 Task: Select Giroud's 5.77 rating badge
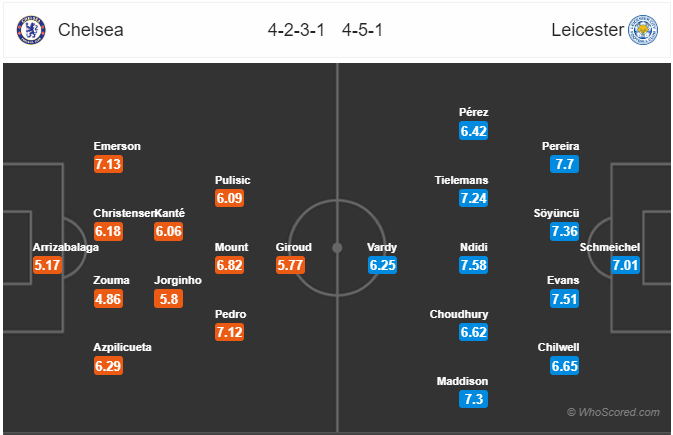pyautogui.click(x=290, y=265)
